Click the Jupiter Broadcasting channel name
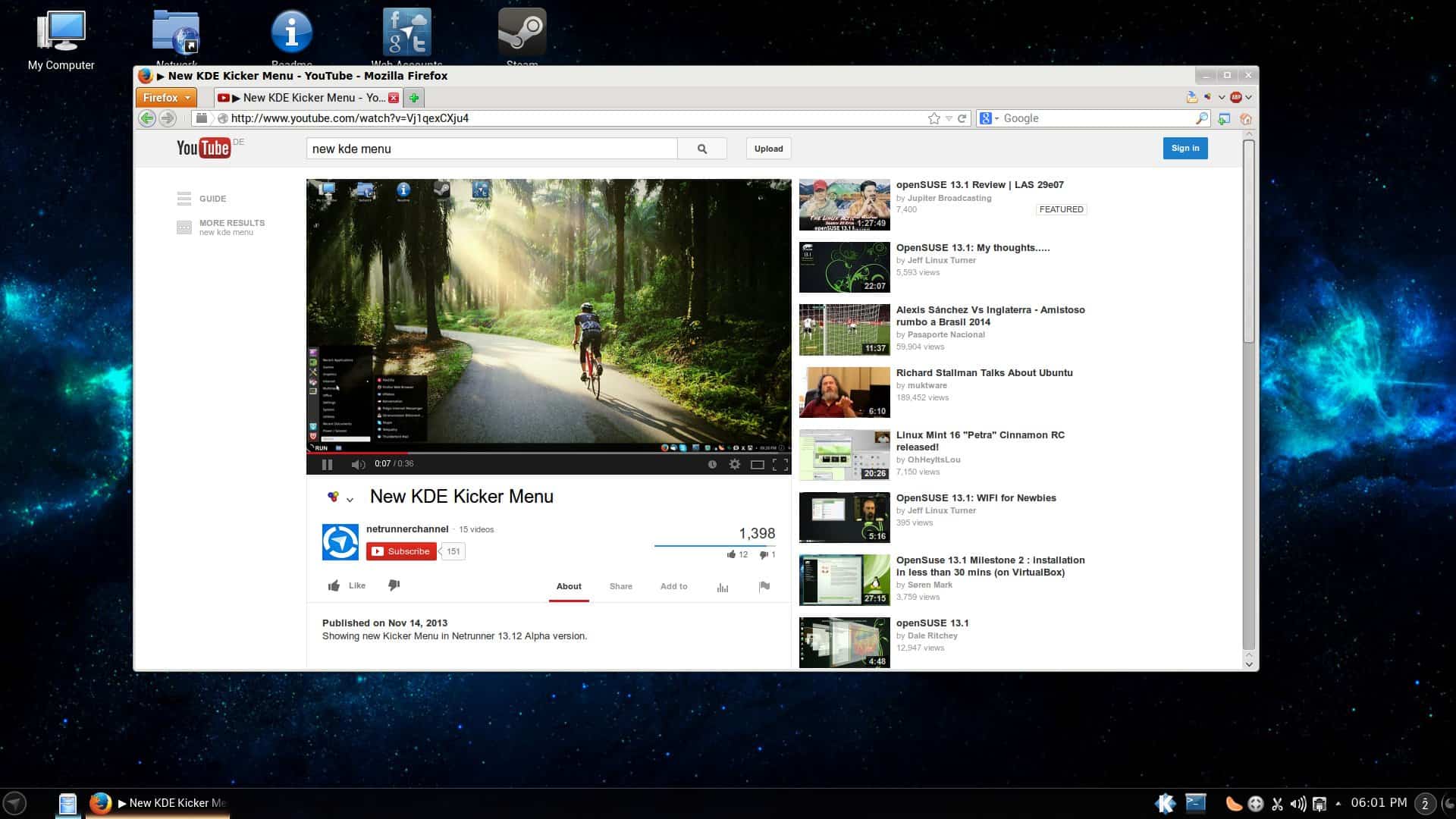Image resolution: width=1456 pixels, height=819 pixels. click(x=949, y=198)
